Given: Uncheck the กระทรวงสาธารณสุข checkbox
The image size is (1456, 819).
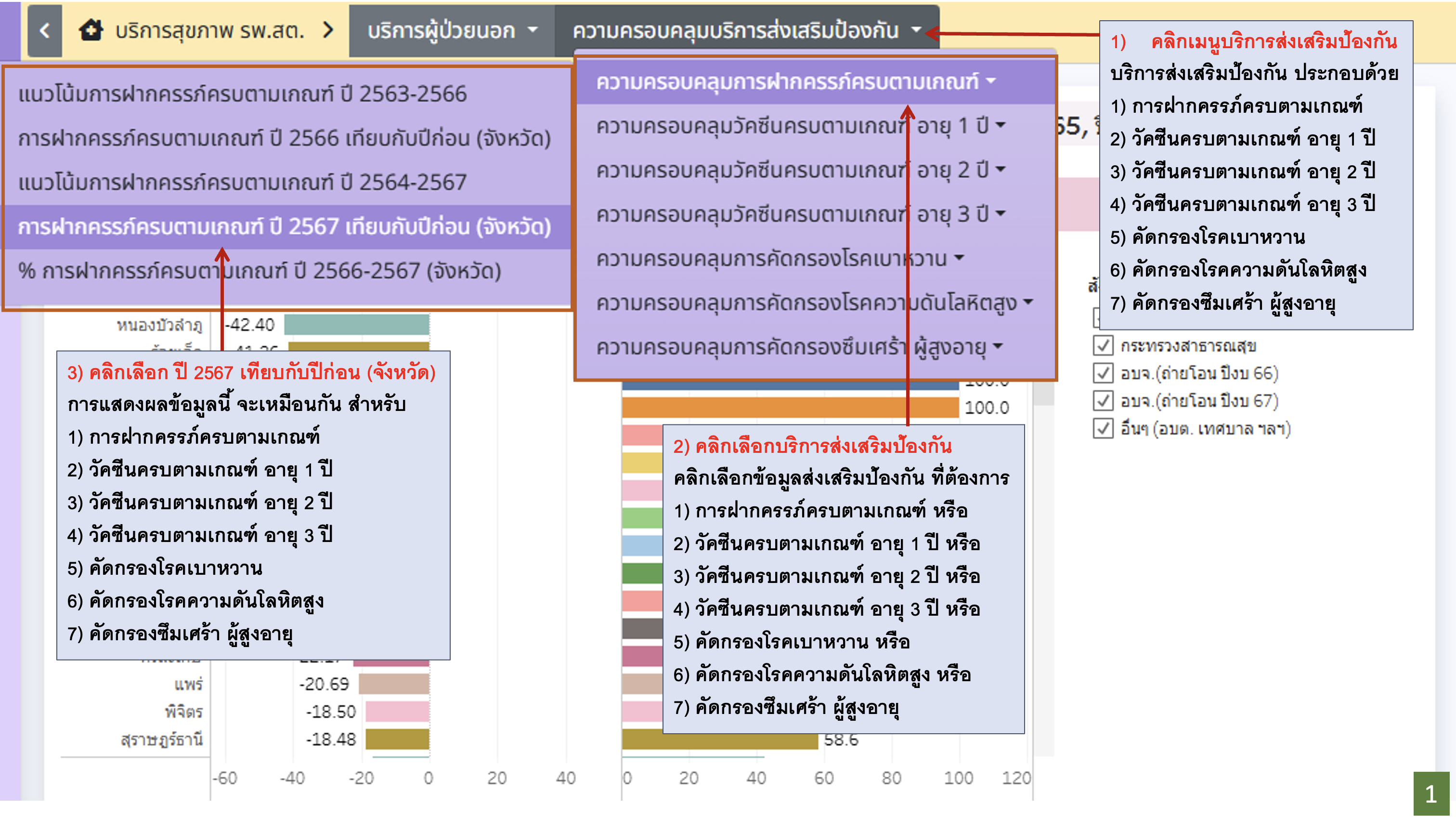Looking at the screenshot, I should (1103, 345).
